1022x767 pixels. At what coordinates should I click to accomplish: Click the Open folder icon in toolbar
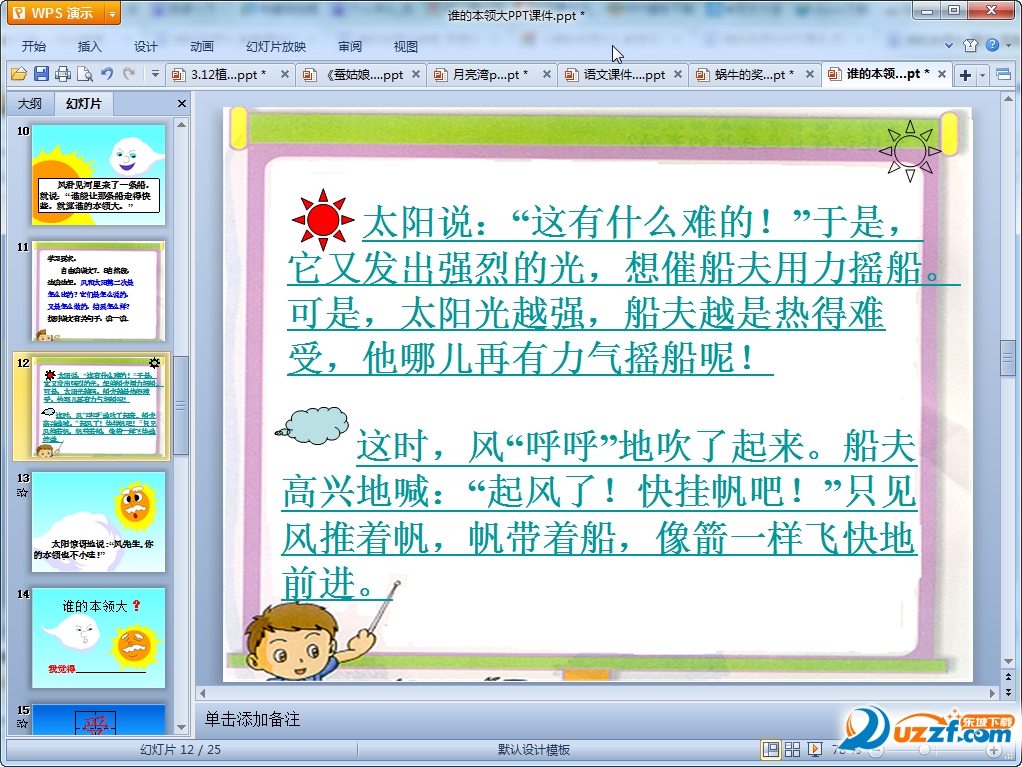(x=18, y=74)
